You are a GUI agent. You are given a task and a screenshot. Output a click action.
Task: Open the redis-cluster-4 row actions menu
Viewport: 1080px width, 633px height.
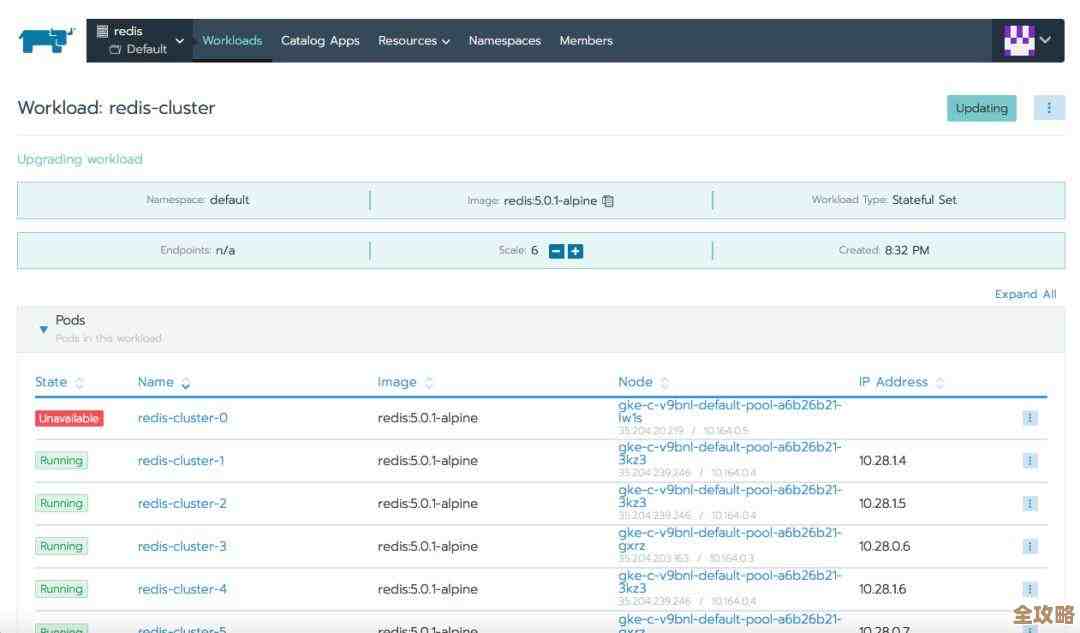[1030, 590]
